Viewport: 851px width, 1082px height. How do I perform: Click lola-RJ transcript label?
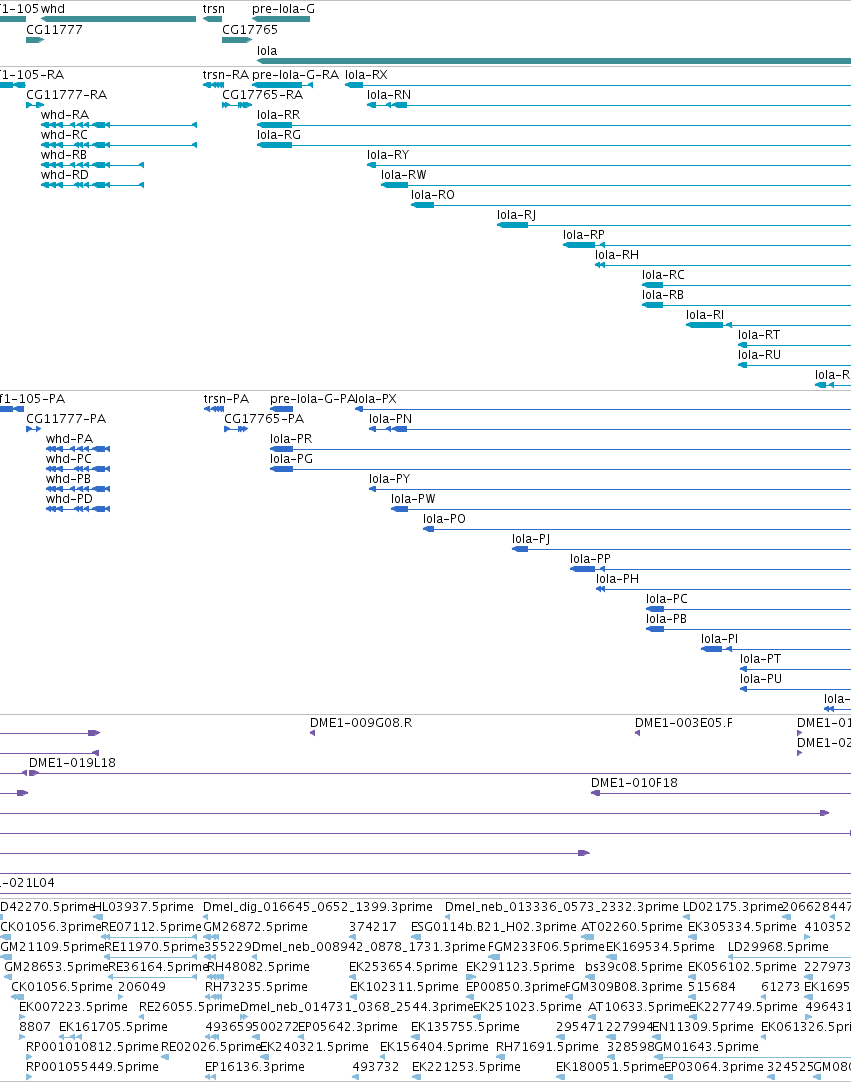(x=516, y=215)
